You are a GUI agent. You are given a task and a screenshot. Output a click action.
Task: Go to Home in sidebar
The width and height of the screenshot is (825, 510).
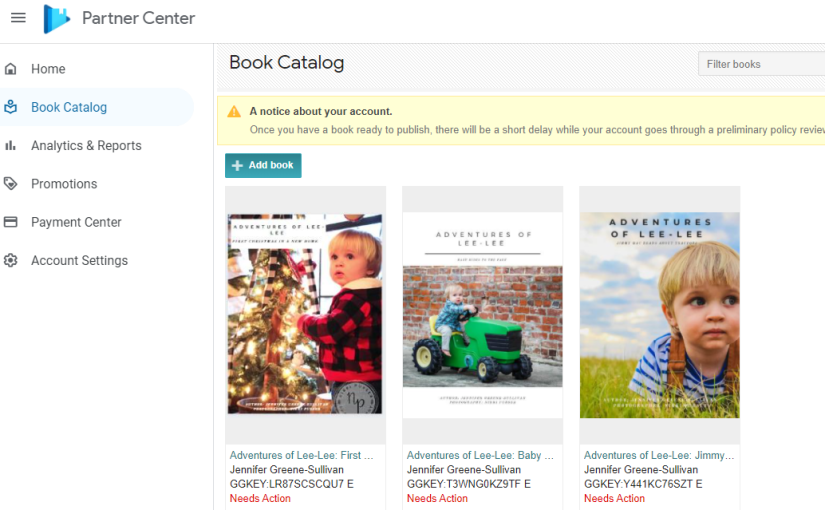48,69
